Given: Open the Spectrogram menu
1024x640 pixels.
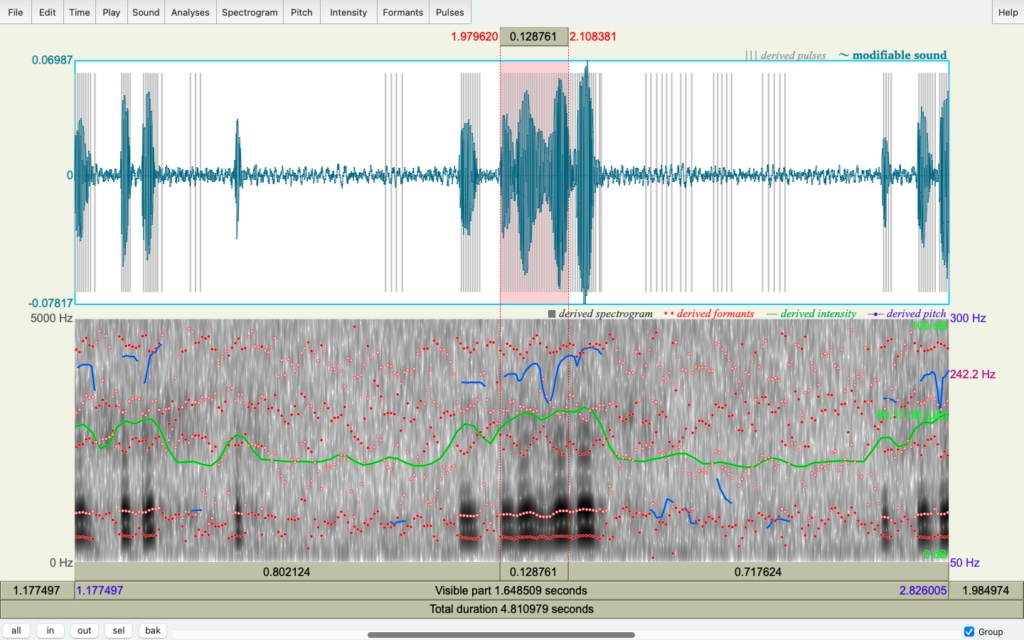Looking at the screenshot, I should point(249,12).
